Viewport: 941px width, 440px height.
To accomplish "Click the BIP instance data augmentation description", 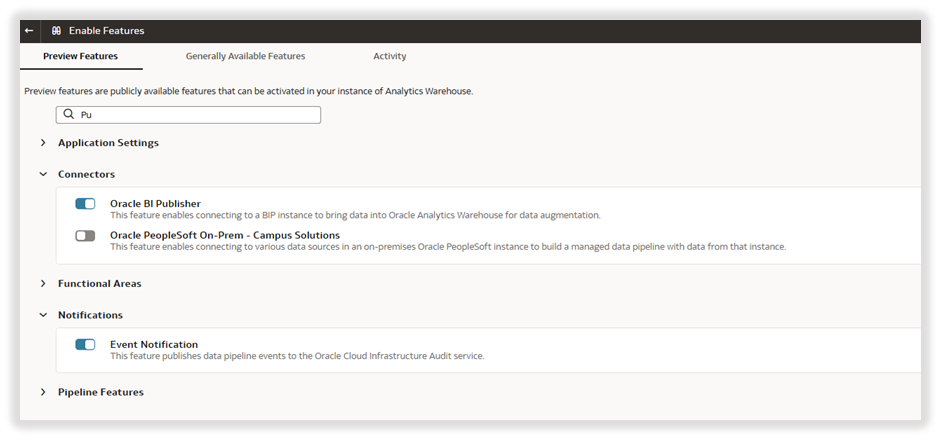I will click(355, 215).
